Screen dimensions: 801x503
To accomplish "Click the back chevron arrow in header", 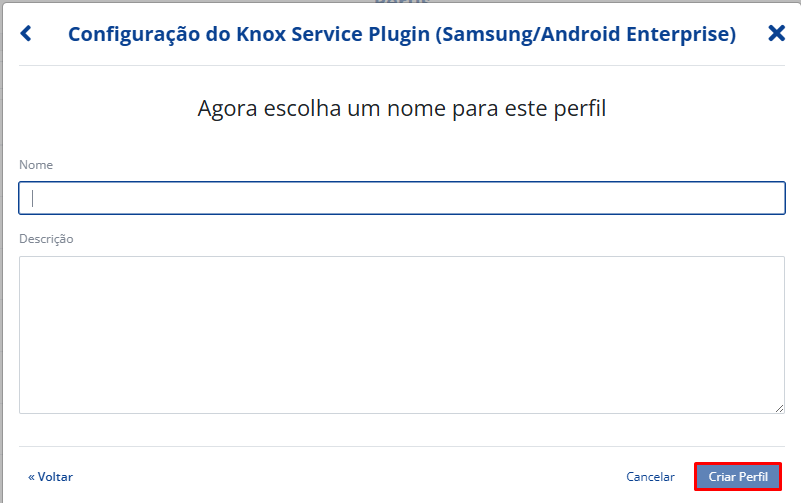I will point(26,34).
